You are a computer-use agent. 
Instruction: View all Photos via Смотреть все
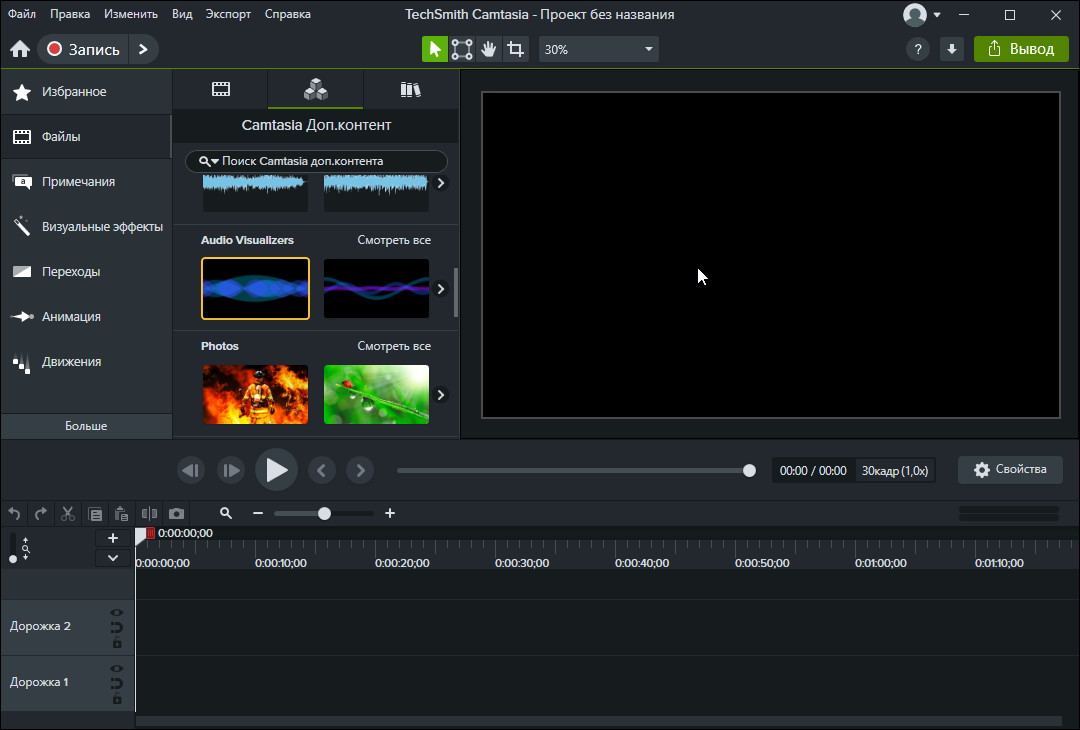(394, 346)
